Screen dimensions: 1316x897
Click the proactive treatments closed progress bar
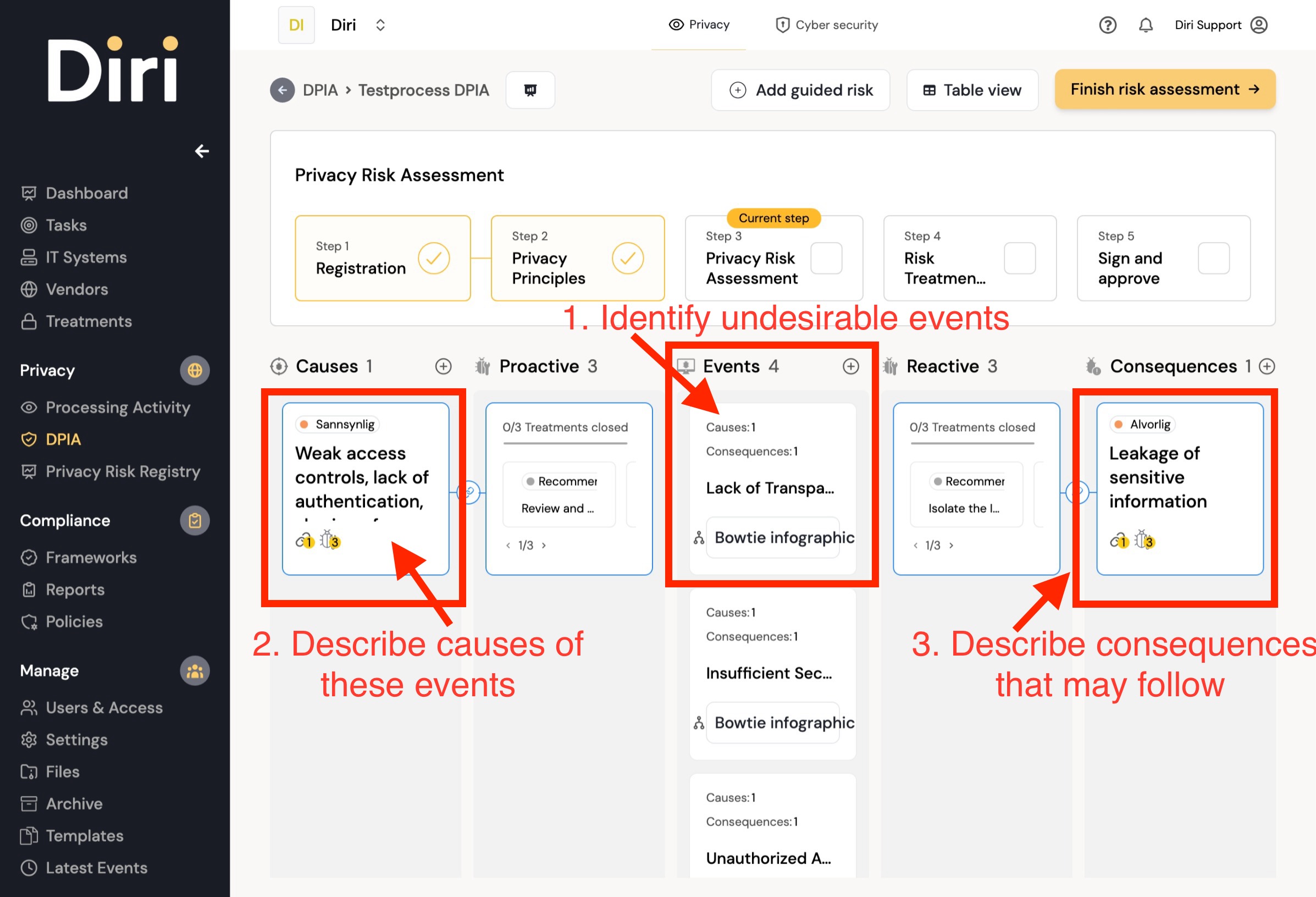point(565,443)
